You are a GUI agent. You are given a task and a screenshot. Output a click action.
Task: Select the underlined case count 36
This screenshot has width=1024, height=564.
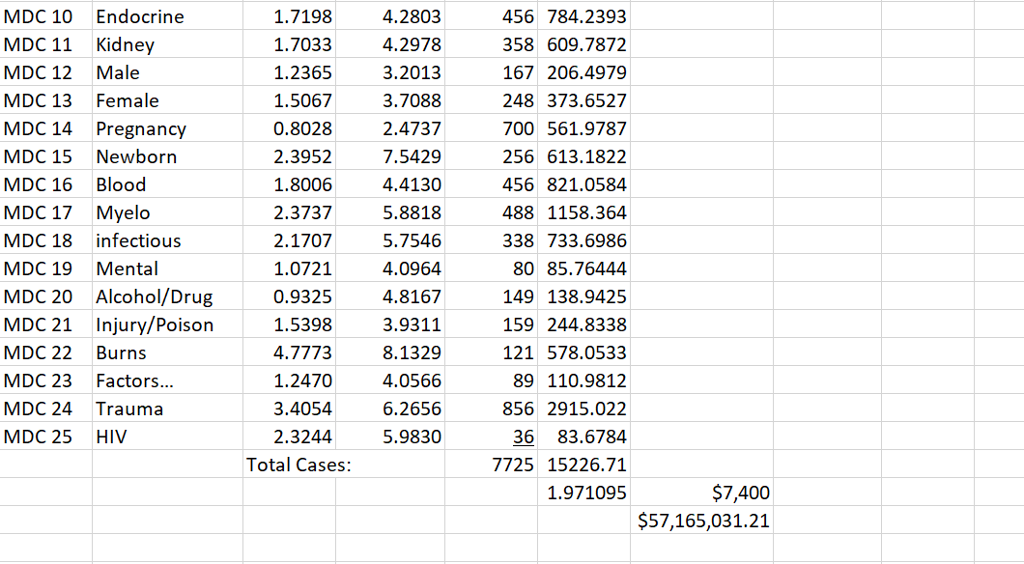tap(491, 437)
